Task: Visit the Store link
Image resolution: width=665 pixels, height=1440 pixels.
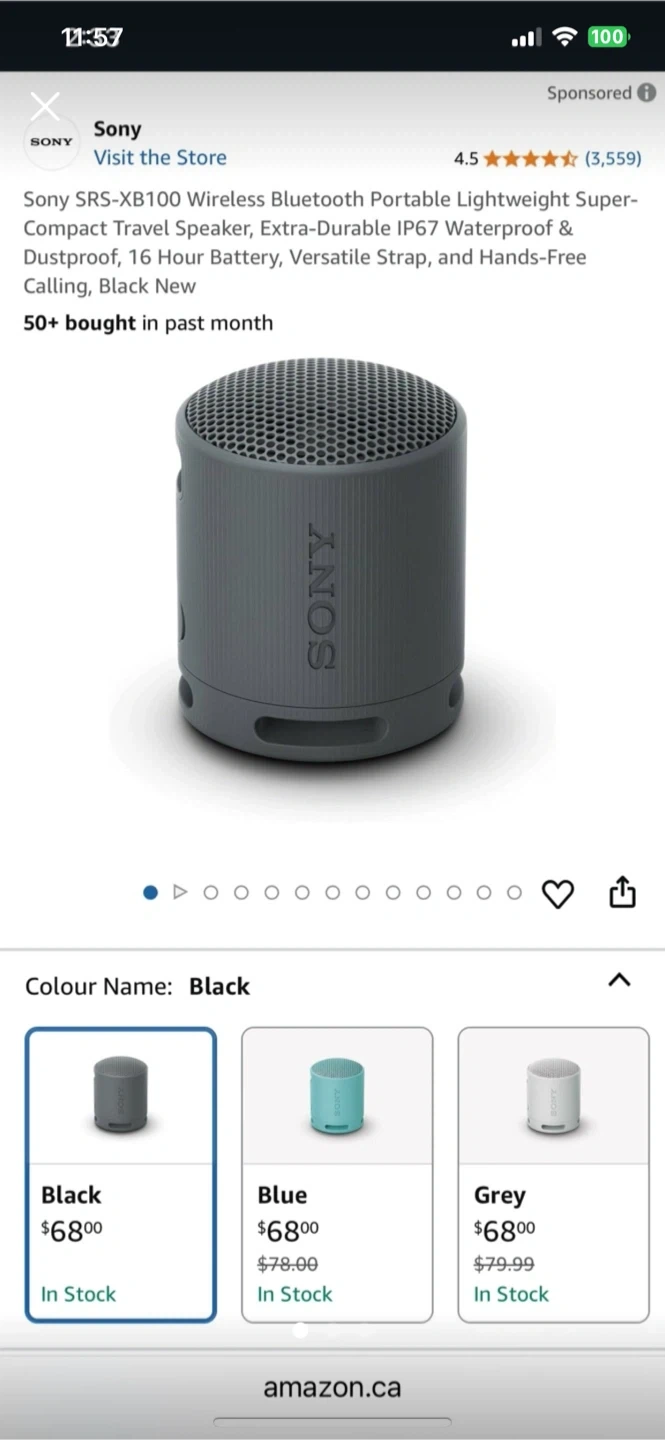Action: pos(160,157)
